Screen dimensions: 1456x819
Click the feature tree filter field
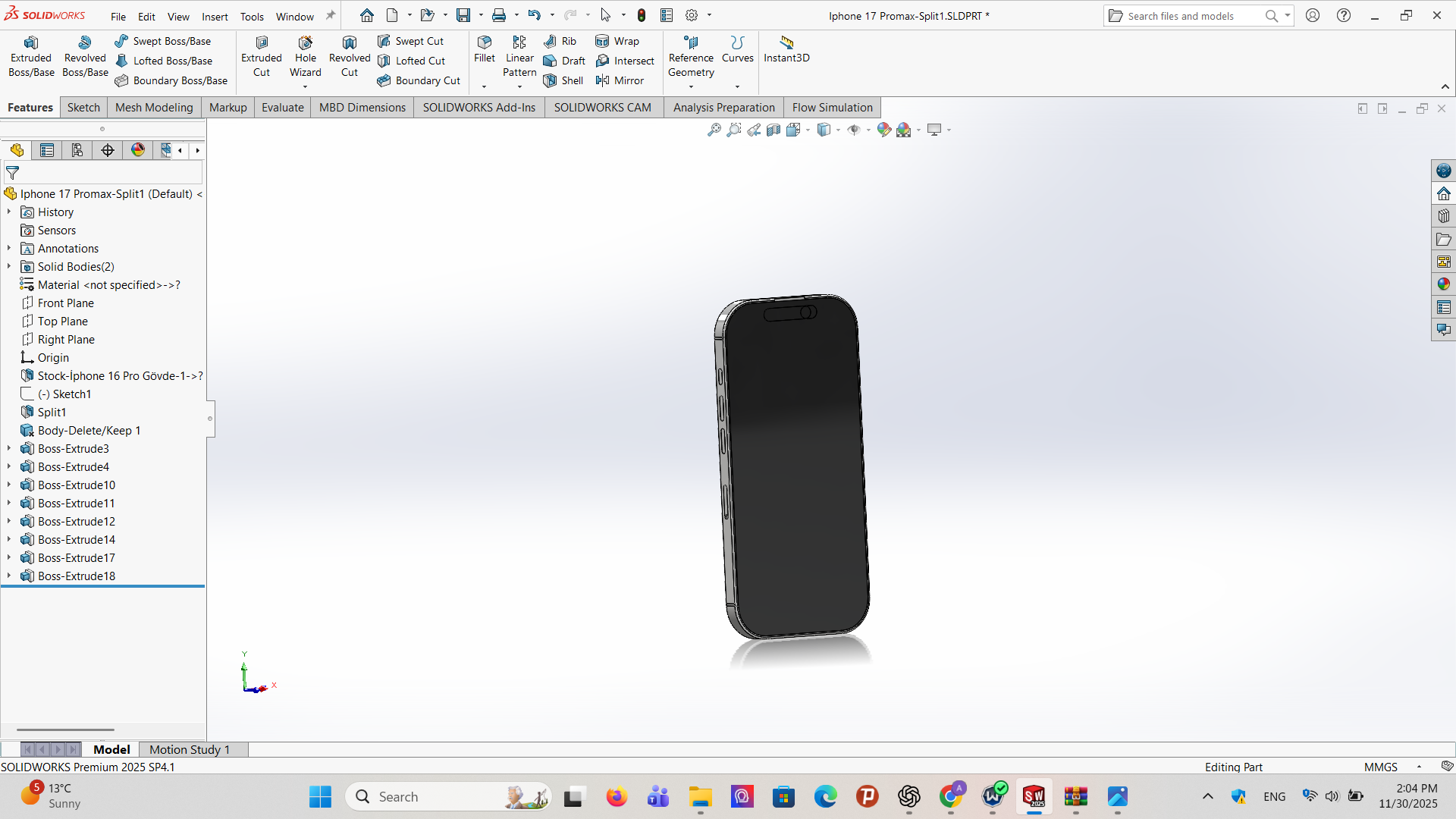pyautogui.click(x=104, y=173)
